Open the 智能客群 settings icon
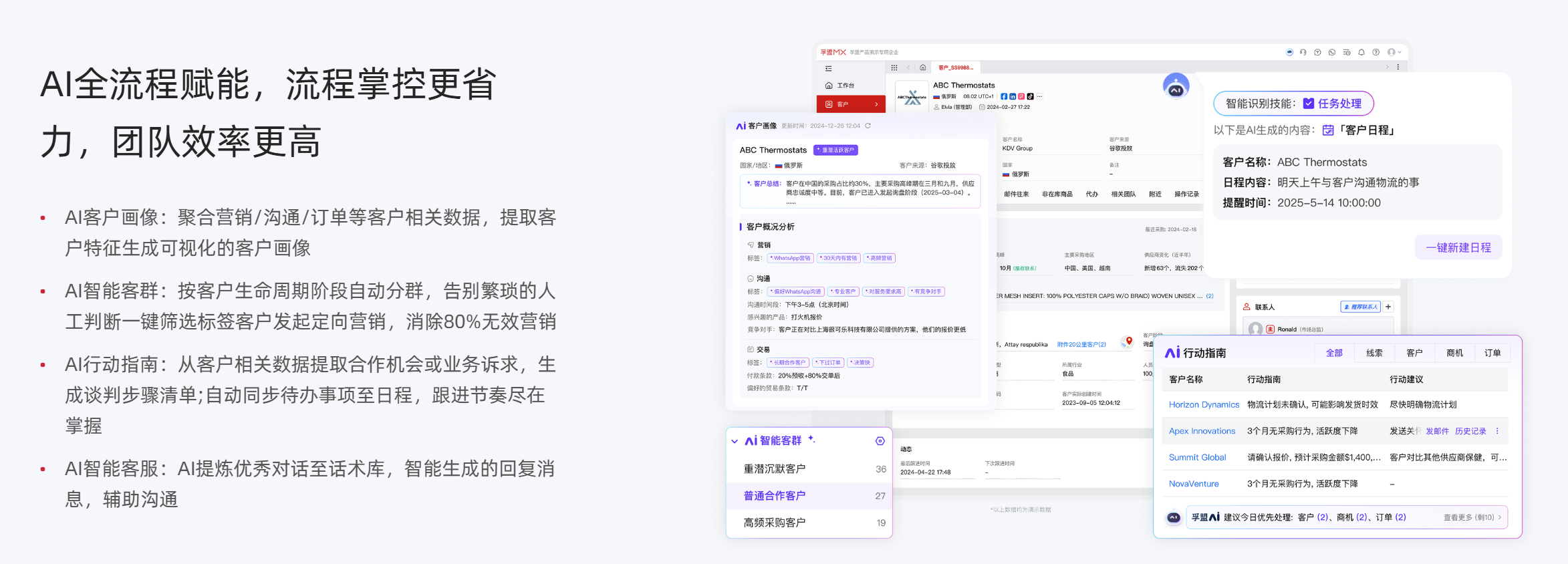This screenshot has height=564, width=1568. point(880,441)
